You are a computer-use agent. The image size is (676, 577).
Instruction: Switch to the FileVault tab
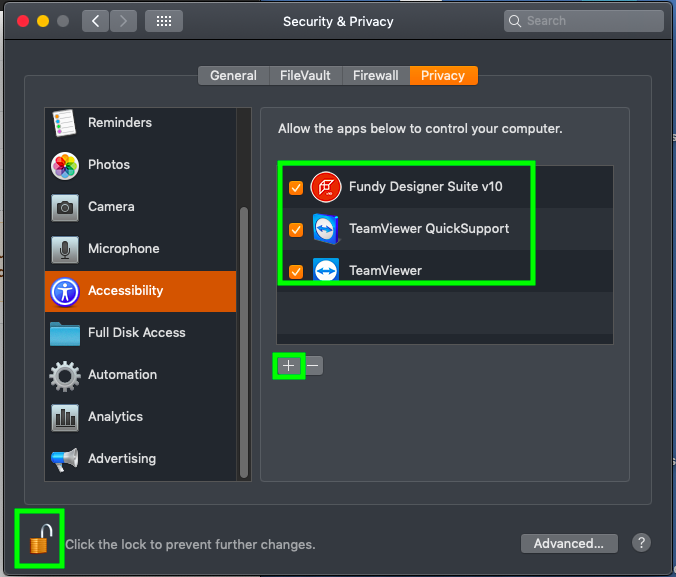(305, 75)
